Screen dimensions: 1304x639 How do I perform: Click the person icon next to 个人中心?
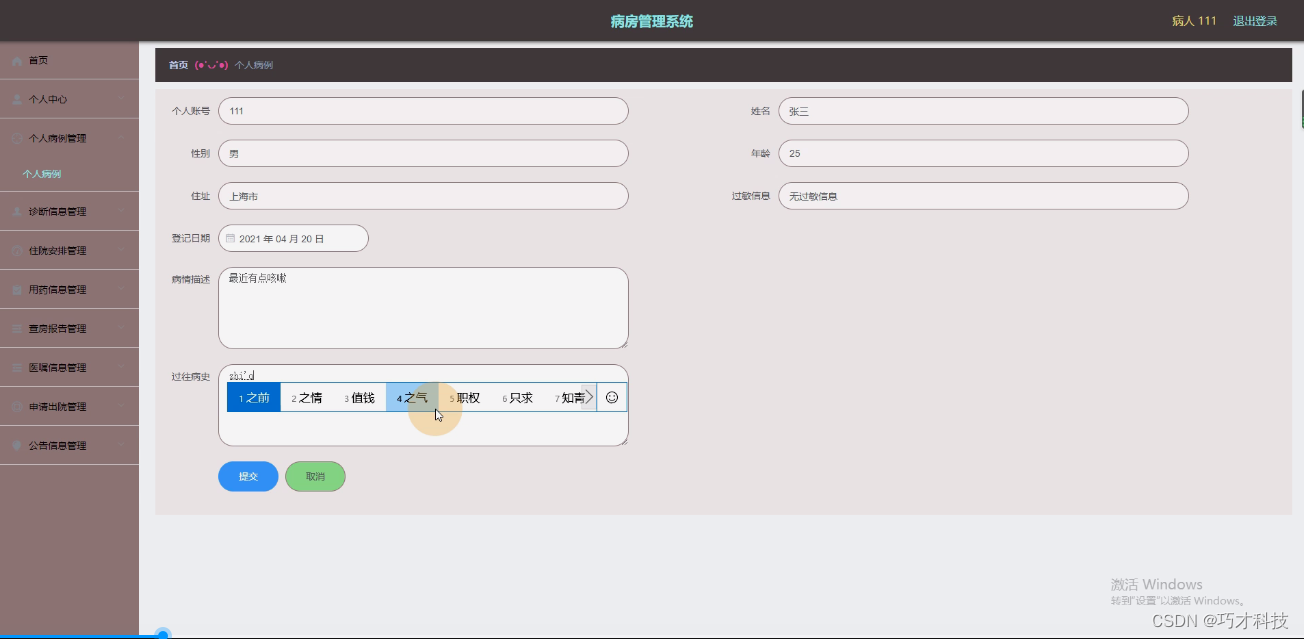pyautogui.click(x=16, y=99)
